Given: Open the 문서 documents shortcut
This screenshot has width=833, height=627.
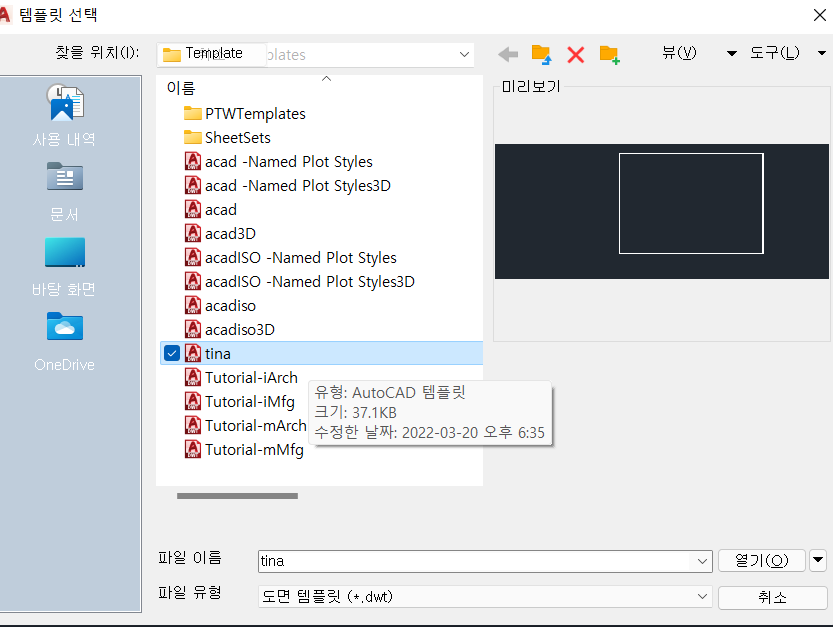Looking at the screenshot, I should click(64, 192).
